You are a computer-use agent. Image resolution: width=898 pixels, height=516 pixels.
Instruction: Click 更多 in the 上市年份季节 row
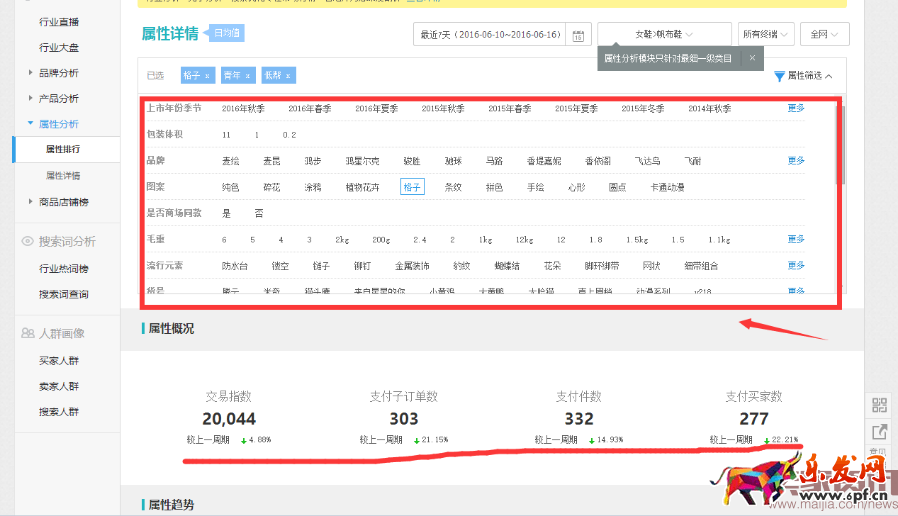click(795, 108)
